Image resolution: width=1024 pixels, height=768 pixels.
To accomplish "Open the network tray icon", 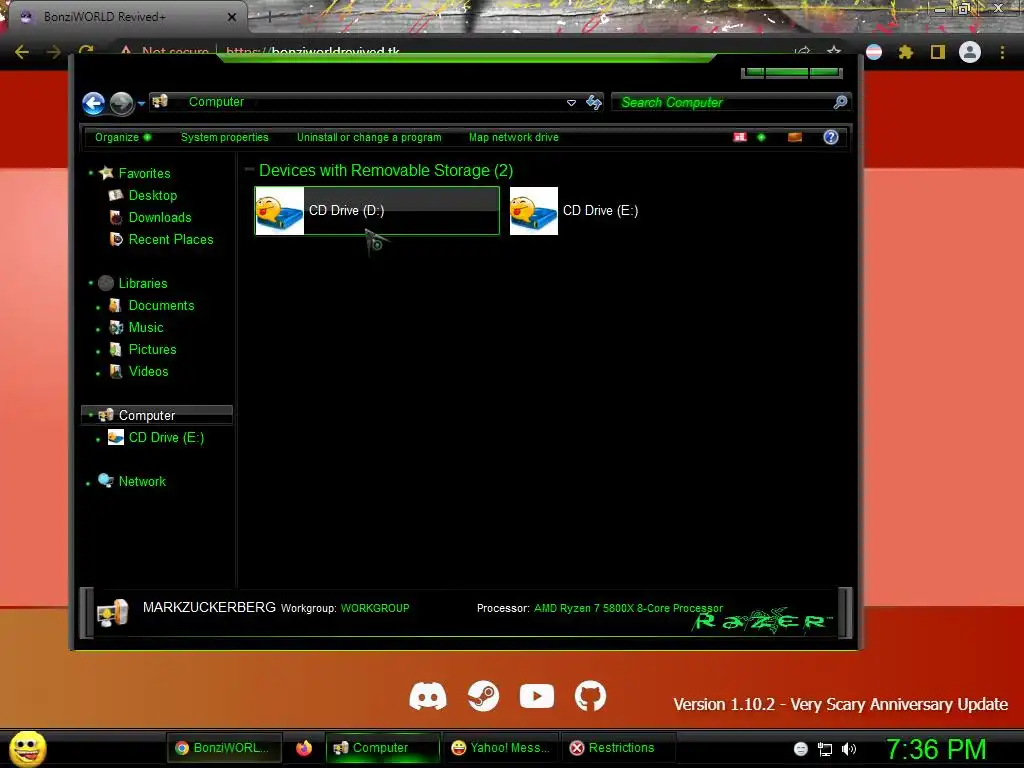I will (x=825, y=749).
